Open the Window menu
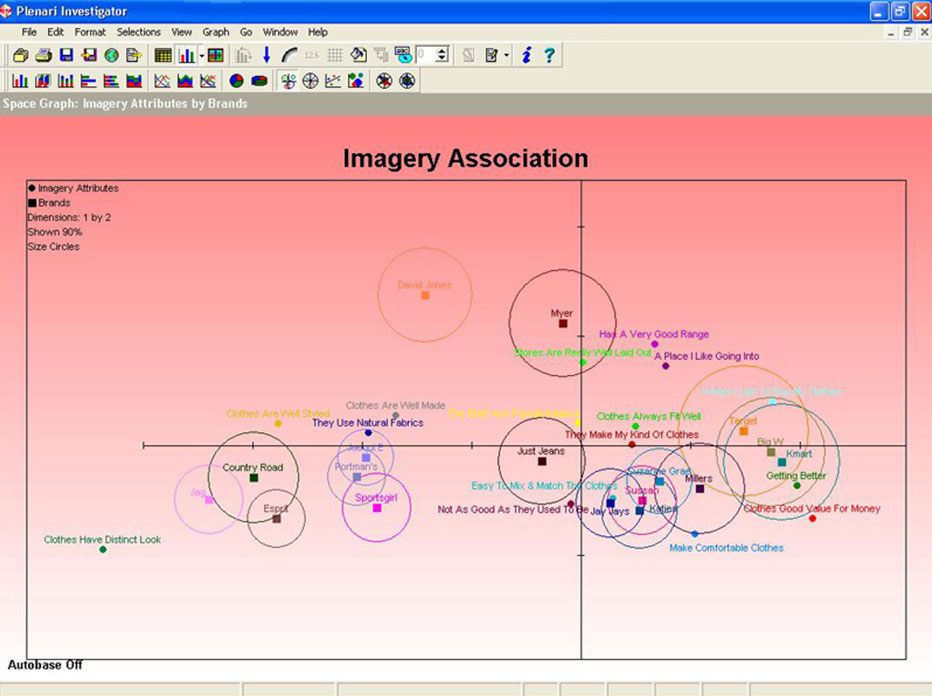The height and width of the screenshot is (696, 932). 280,32
